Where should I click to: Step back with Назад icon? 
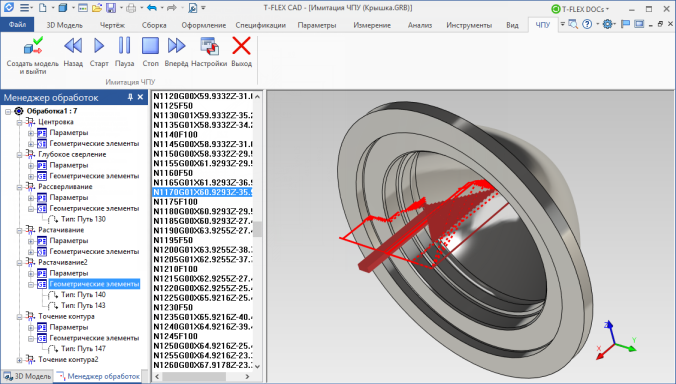pyautogui.click(x=73, y=46)
